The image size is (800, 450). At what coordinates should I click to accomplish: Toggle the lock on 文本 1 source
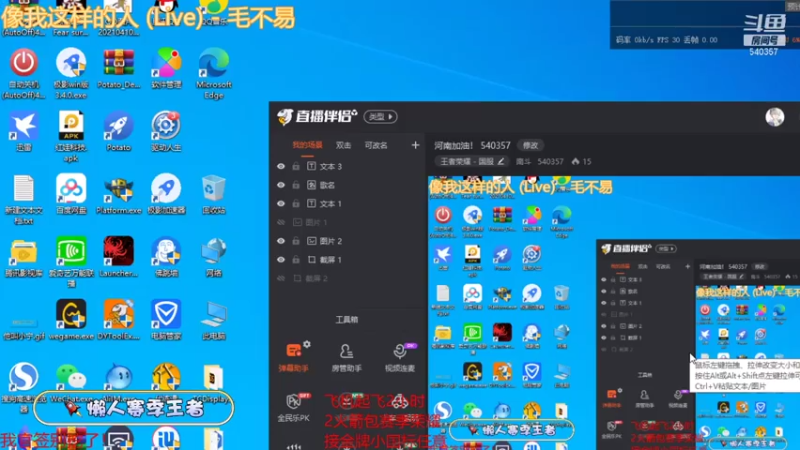pyautogui.click(x=296, y=204)
